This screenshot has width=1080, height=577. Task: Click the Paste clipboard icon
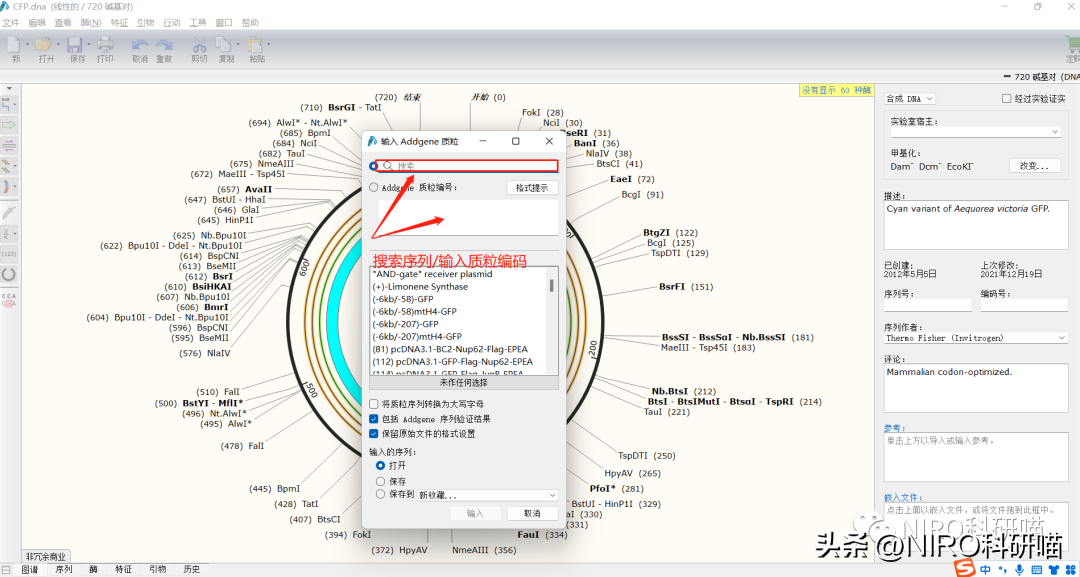tap(256, 45)
